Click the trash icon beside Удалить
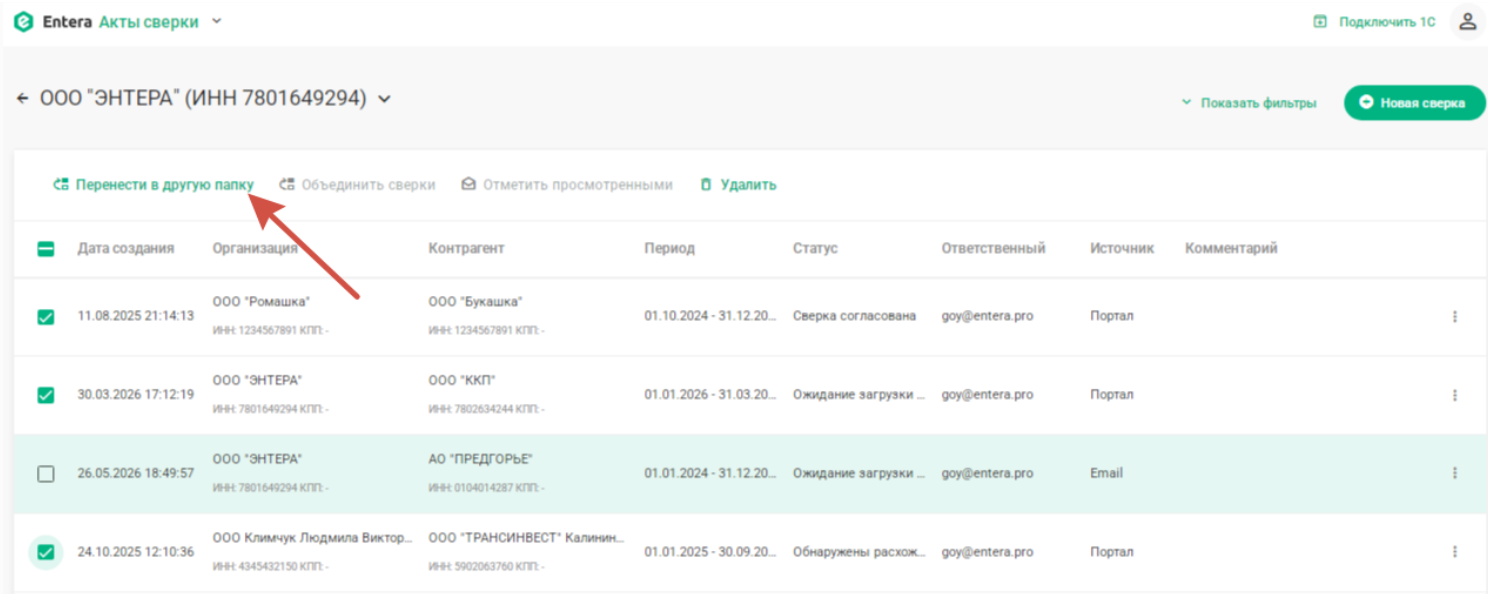Viewport: 1488px width, 594px height. 706,185
